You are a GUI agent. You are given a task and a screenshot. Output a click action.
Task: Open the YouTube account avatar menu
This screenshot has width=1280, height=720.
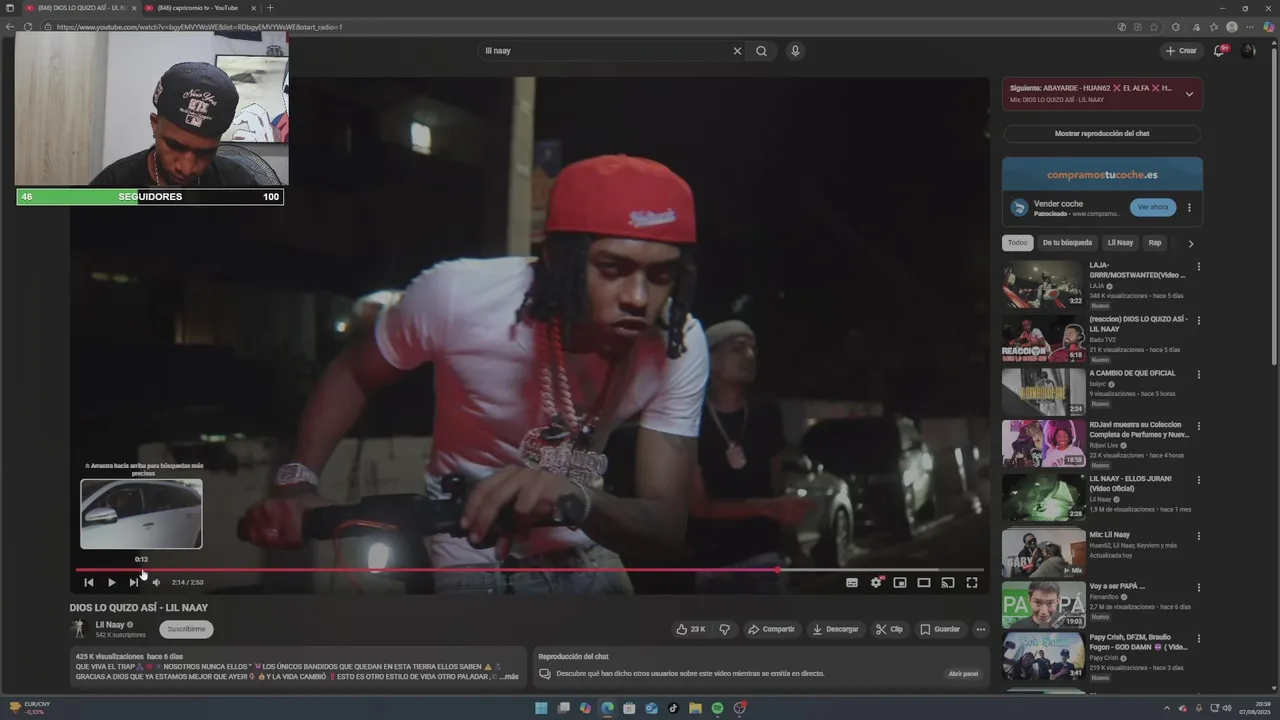pyautogui.click(x=1248, y=51)
